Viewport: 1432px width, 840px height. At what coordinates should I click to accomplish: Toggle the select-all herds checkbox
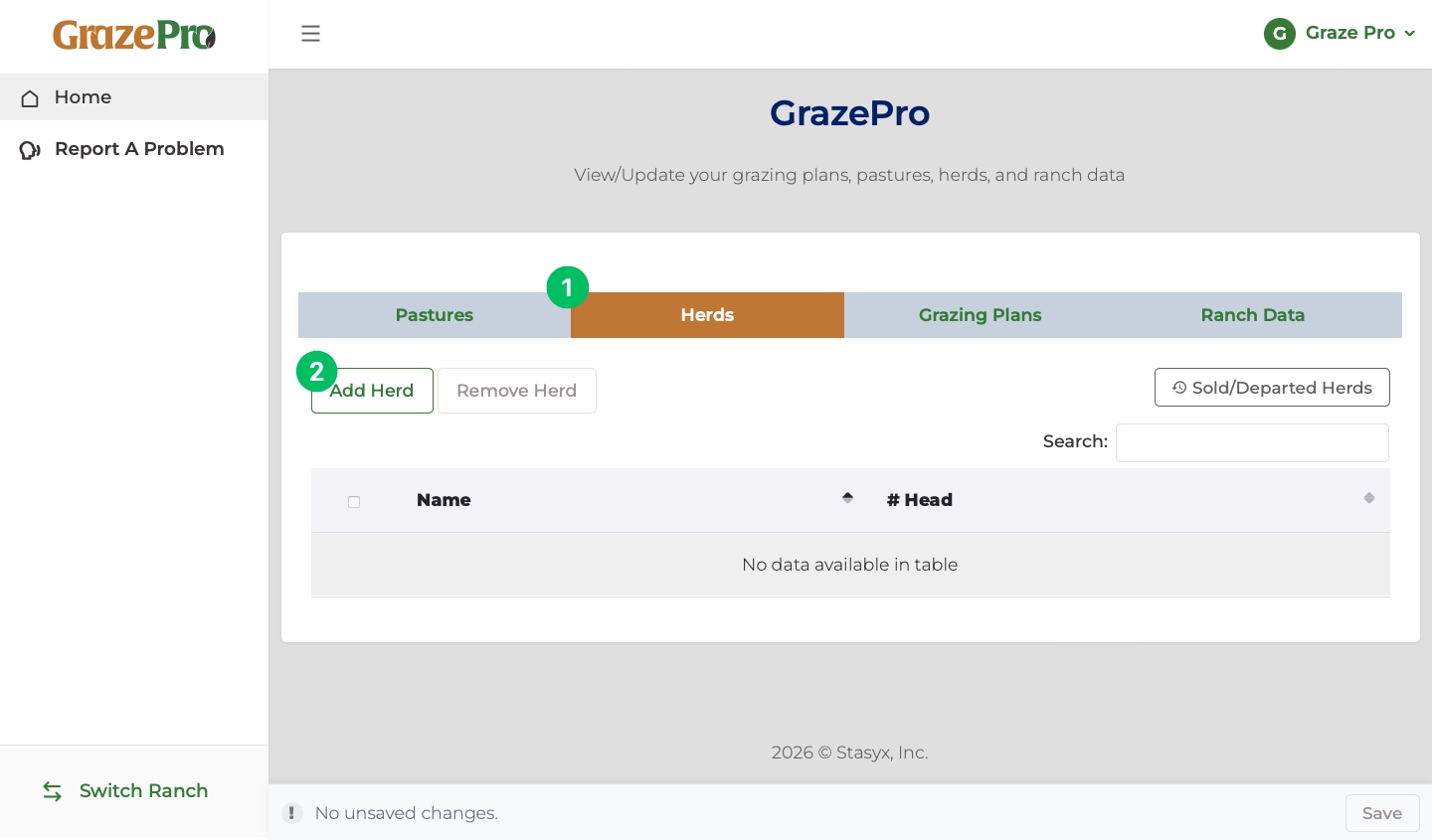(x=354, y=502)
